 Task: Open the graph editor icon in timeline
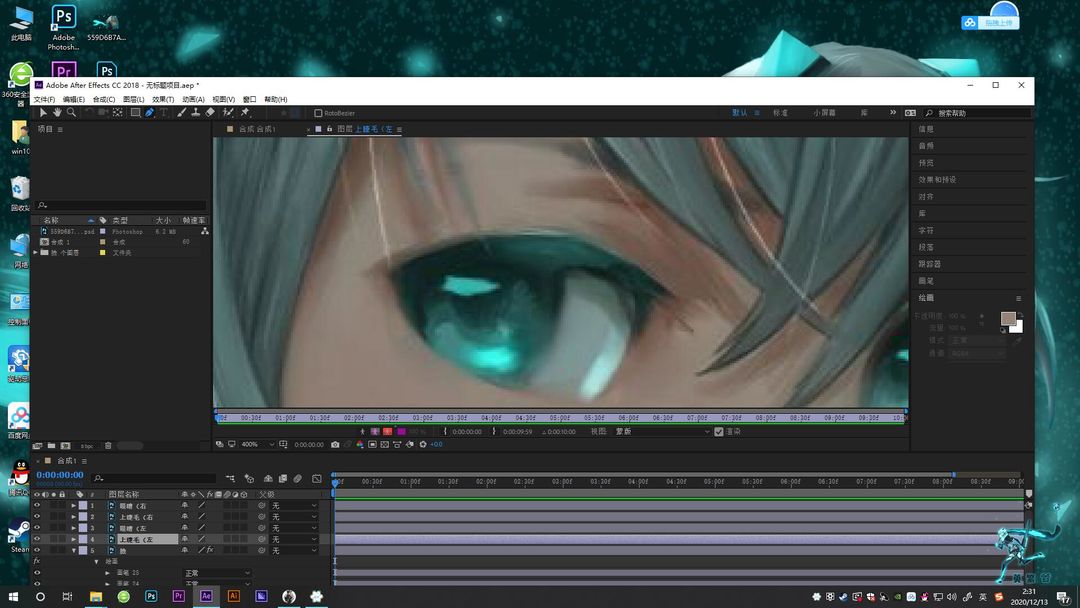317,479
